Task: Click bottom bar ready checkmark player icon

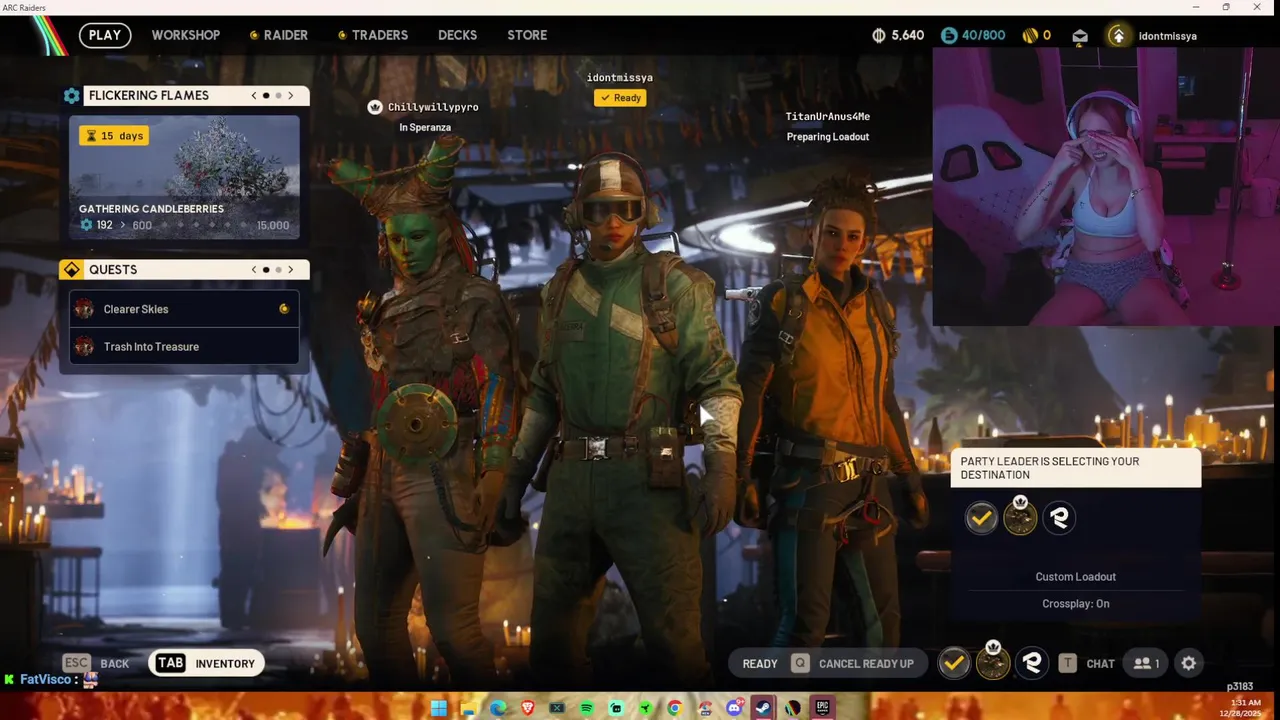Action: point(954,663)
